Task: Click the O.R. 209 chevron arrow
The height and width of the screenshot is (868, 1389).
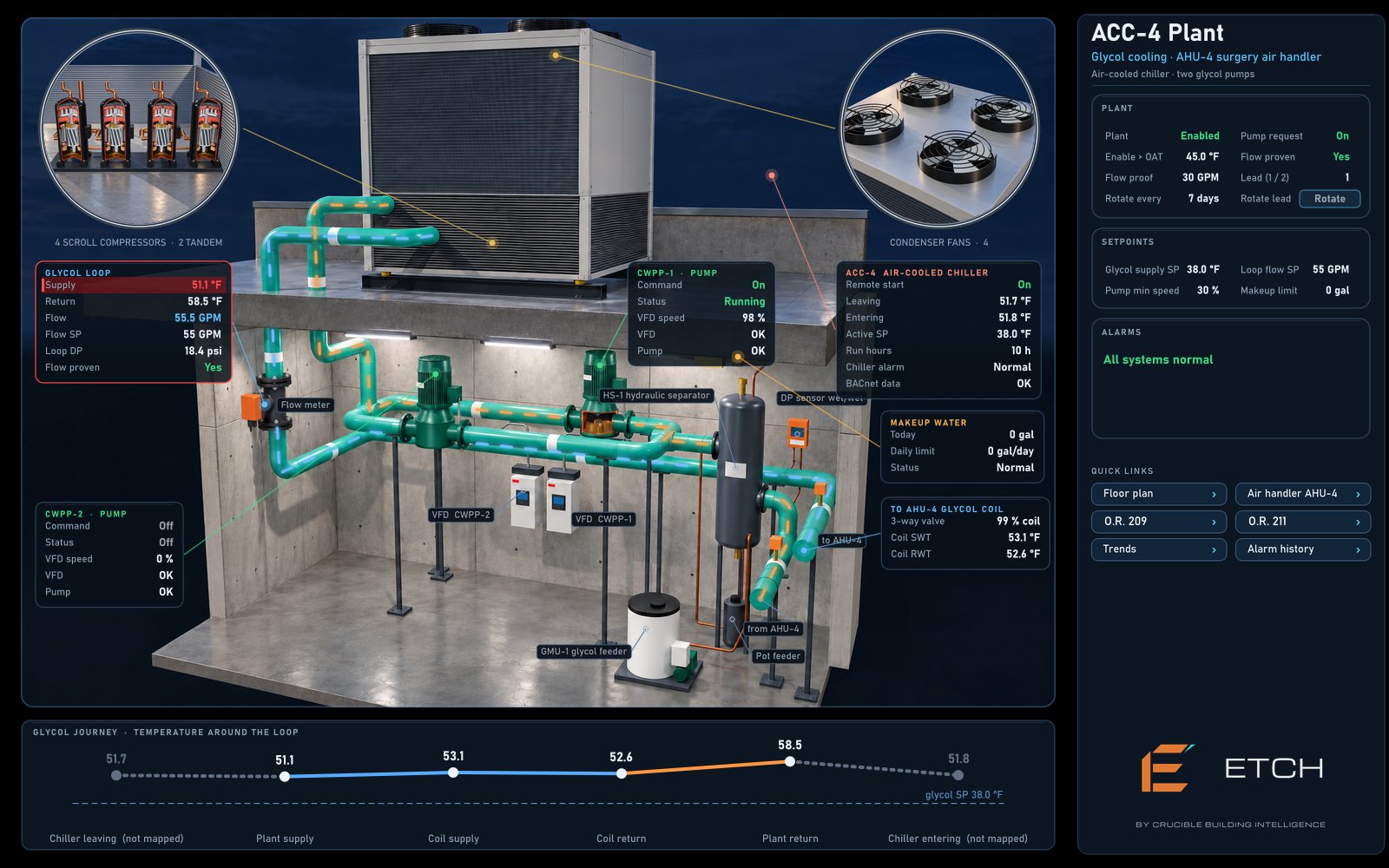Action: pyautogui.click(x=1214, y=523)
